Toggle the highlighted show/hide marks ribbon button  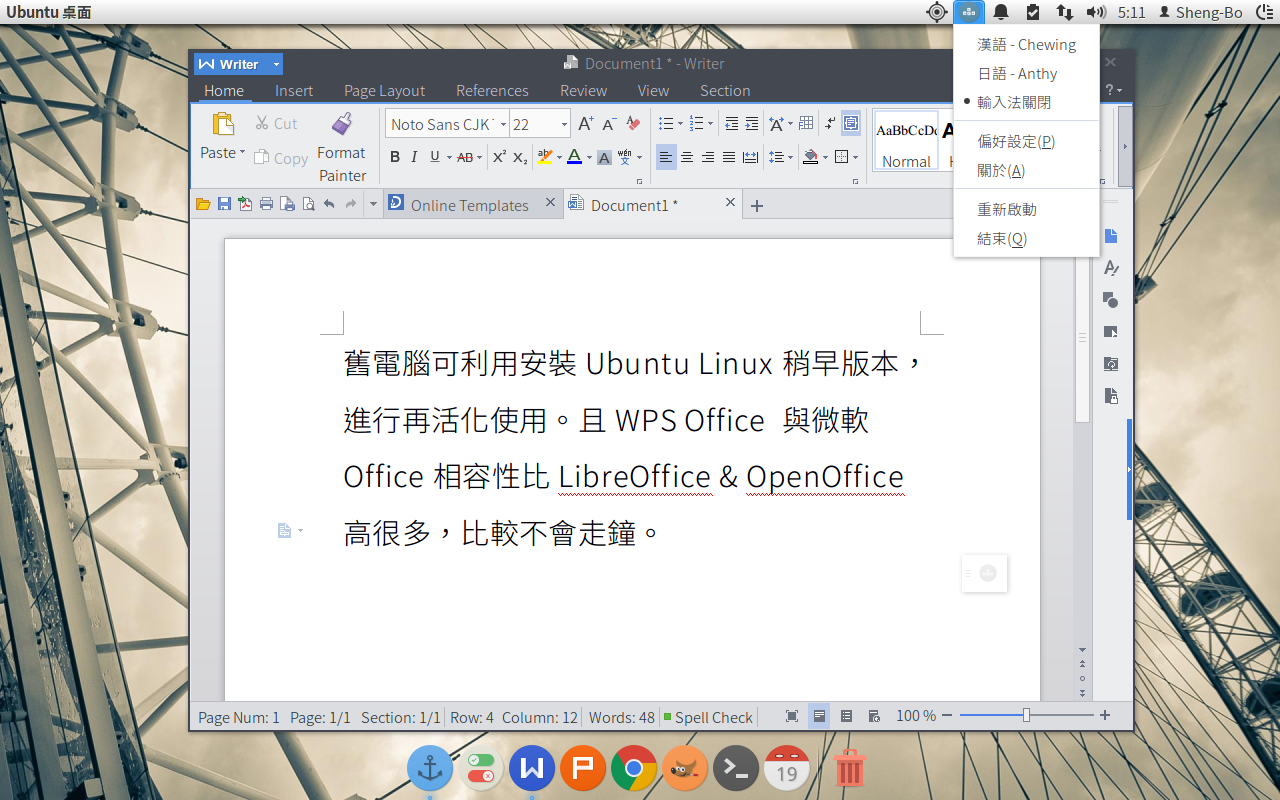851,124
